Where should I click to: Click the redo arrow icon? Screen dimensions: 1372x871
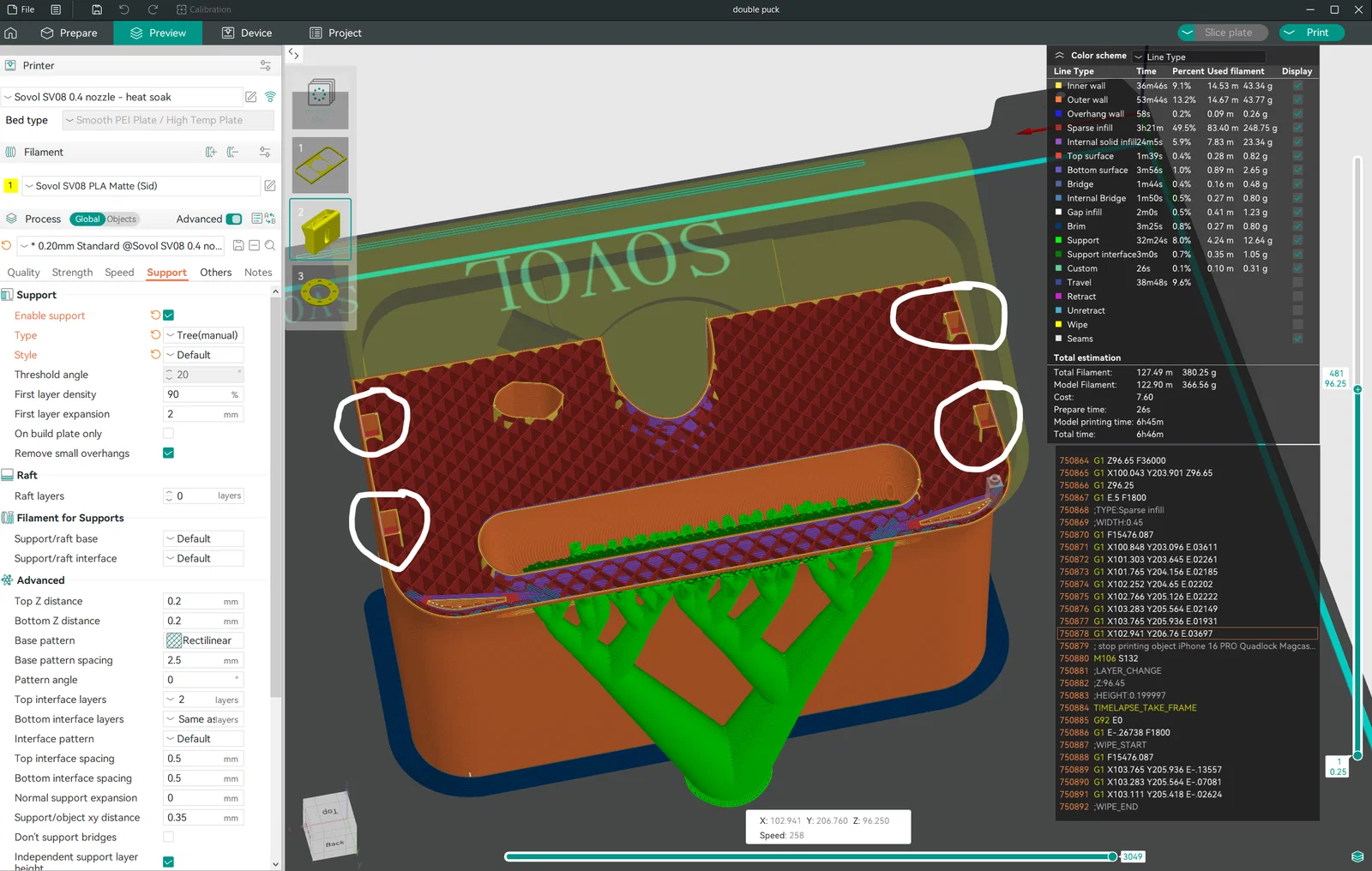(x=153, y=9)
